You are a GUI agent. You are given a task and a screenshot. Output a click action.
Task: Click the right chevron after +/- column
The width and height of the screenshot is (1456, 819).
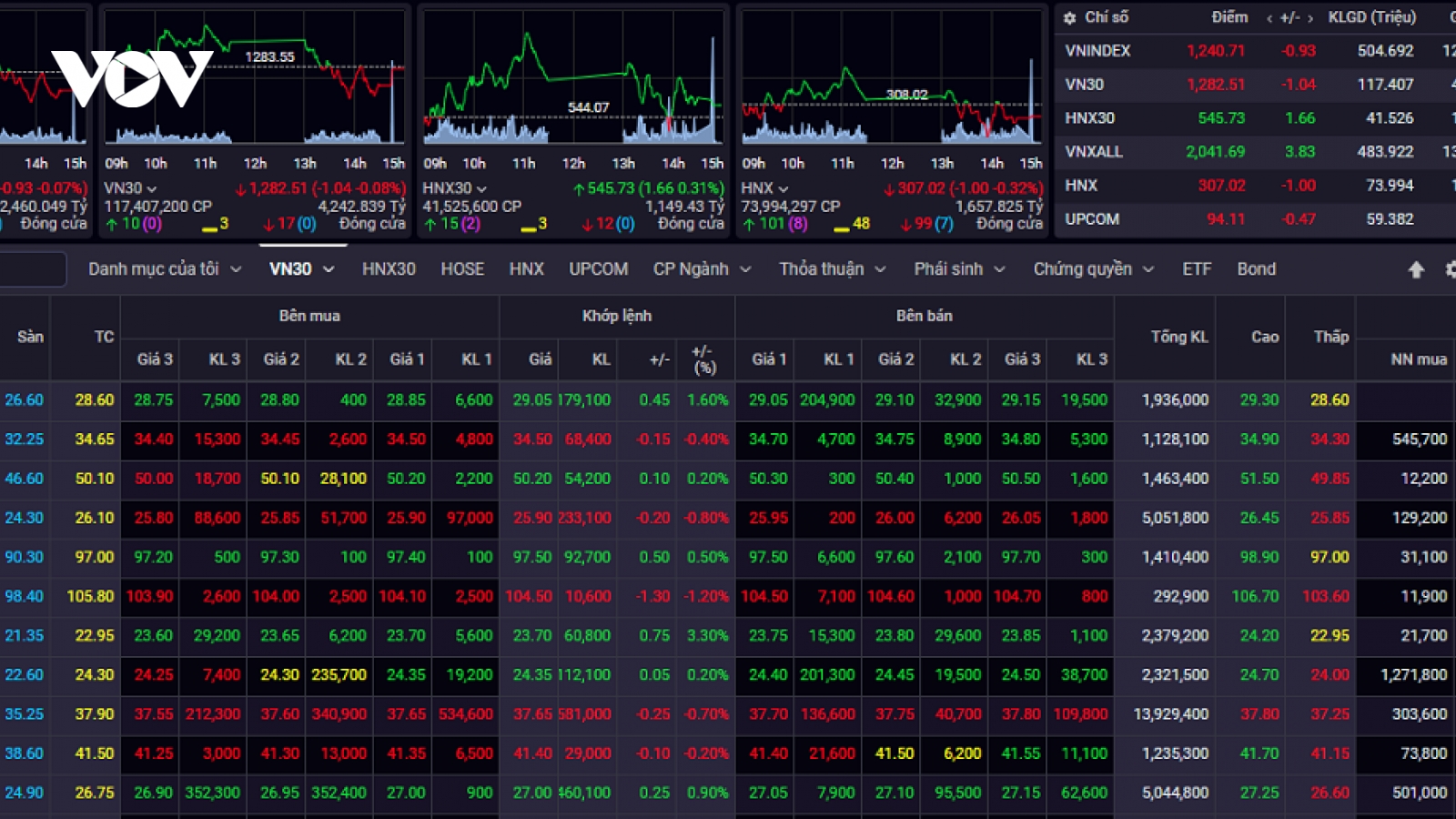pyautogui.click(x=1310, y=18)
